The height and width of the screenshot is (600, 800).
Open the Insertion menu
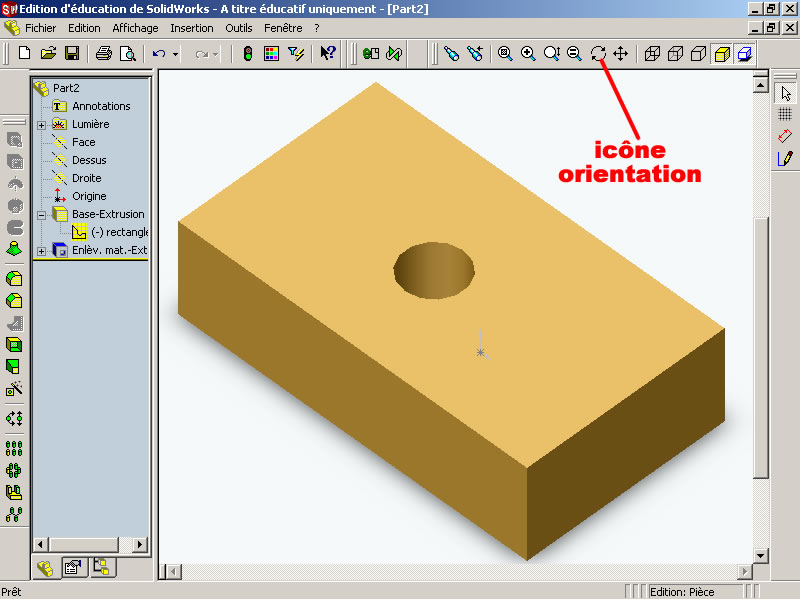pyautogui.click(x=192, y=28)
